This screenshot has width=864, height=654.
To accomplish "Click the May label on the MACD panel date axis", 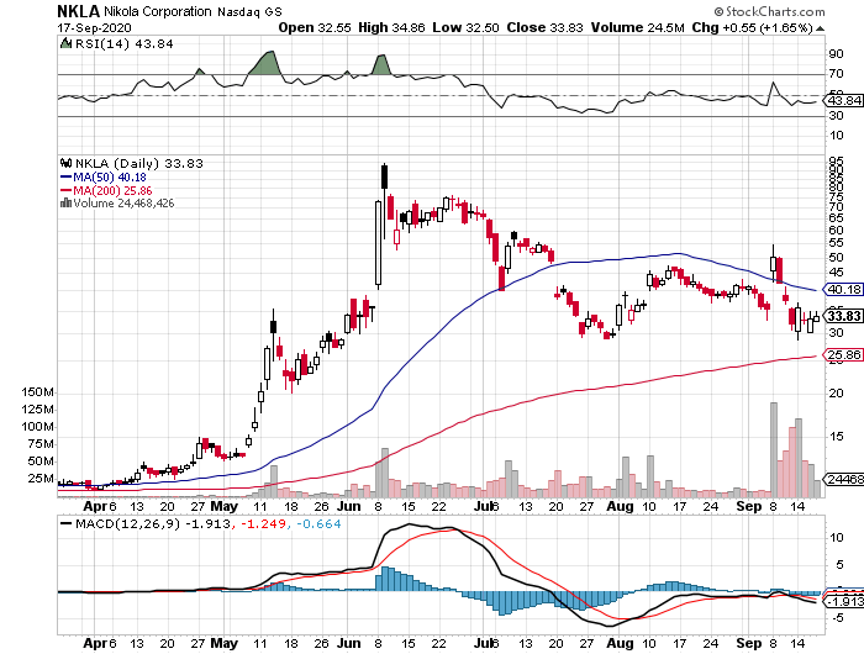I will coord(224,643).
